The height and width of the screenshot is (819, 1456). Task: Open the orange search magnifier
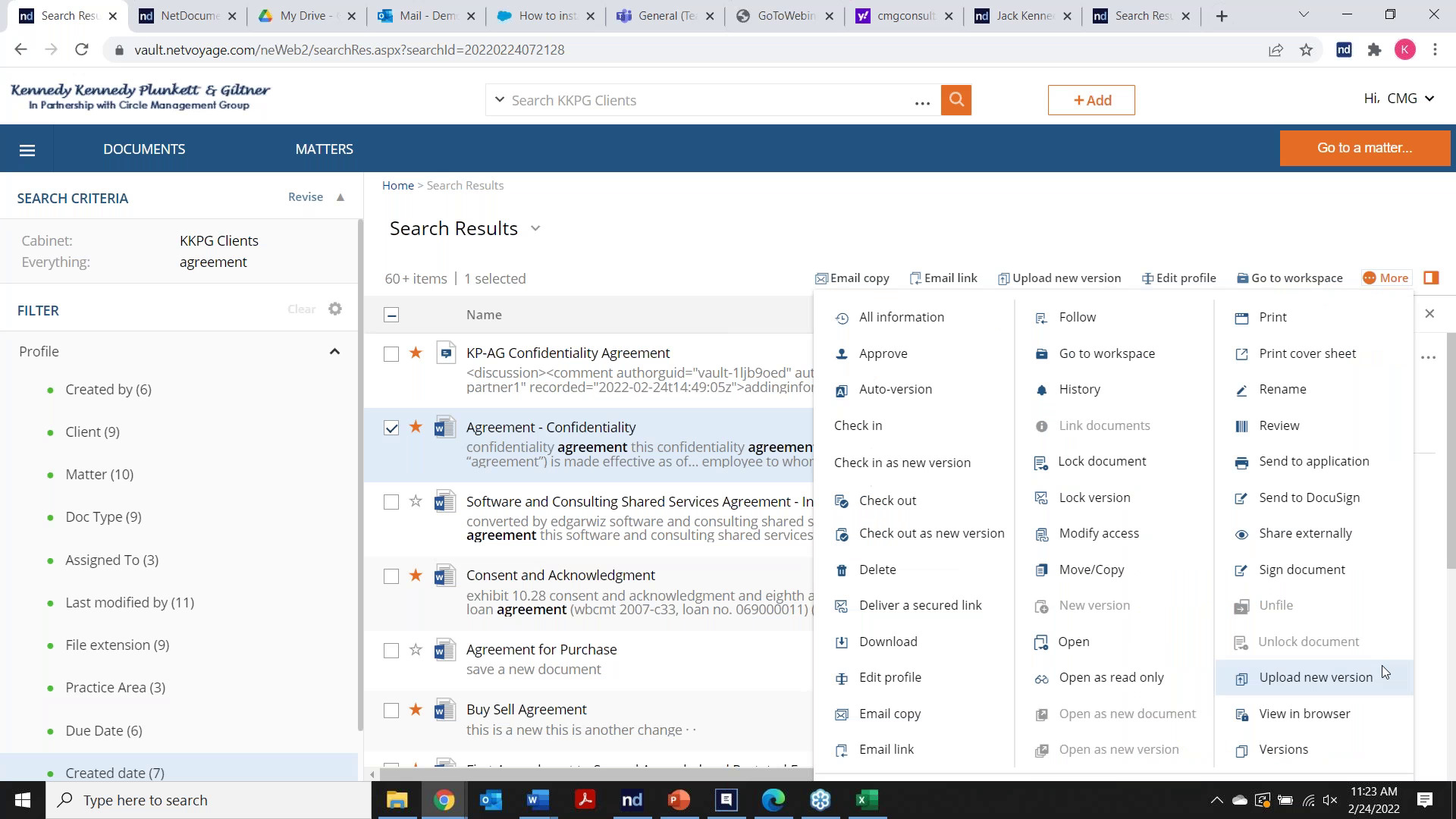tap(955, 99)
